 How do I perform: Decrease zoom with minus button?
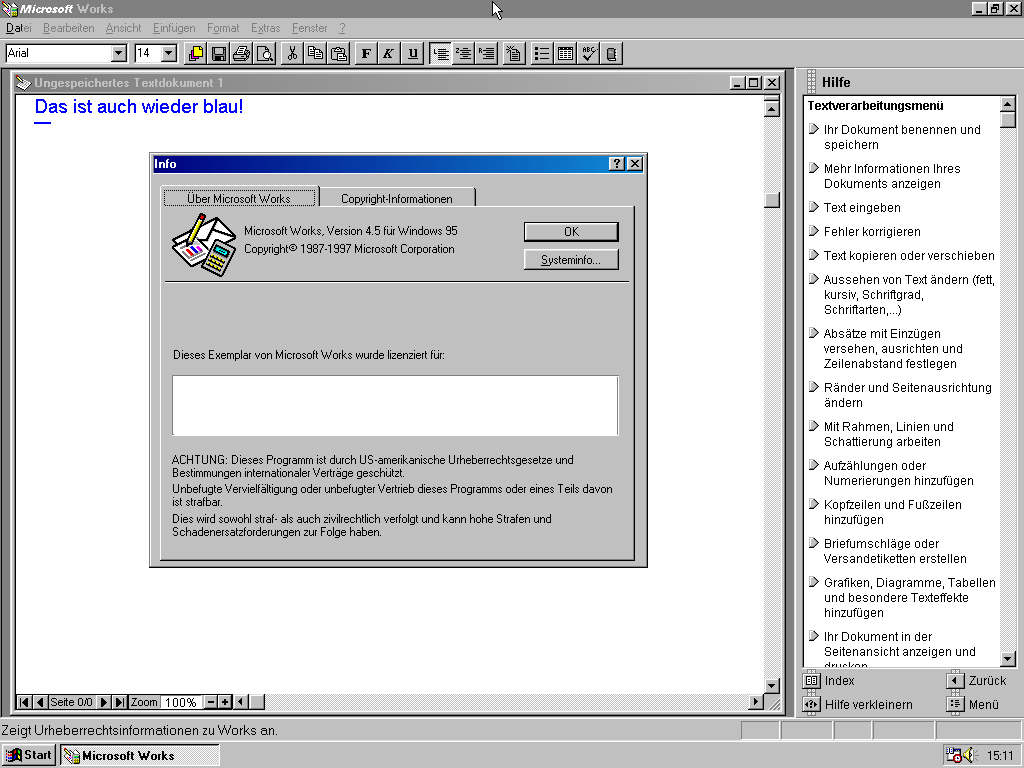210,702
